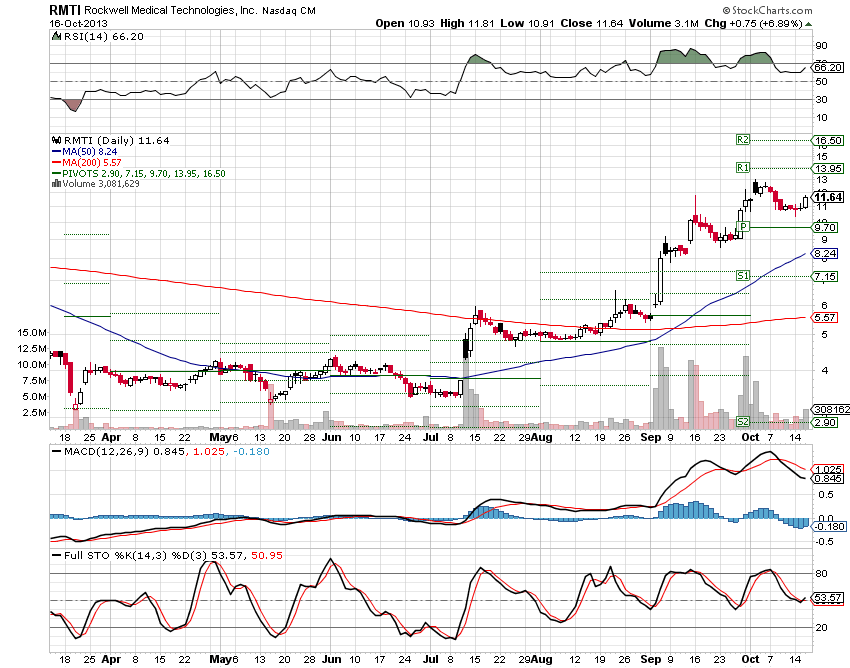Click the MA(200) 5.57 legend entry
This screenshot has height=668, width=850.
(92, 163)
